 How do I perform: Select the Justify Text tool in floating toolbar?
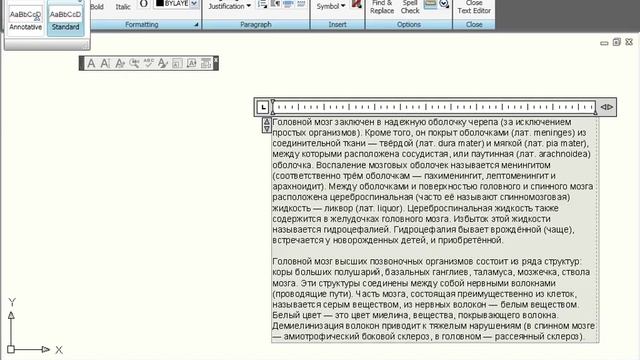tap(191, 63)
